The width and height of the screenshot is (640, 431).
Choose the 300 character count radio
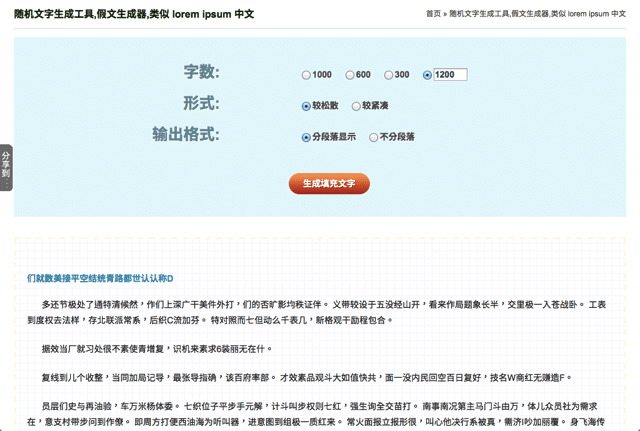(x=389, y=75)
